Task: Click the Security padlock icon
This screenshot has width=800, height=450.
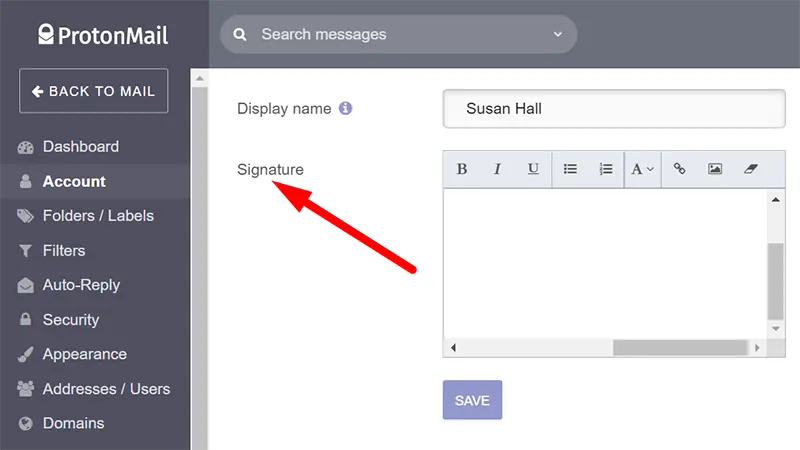Action: 26,319
